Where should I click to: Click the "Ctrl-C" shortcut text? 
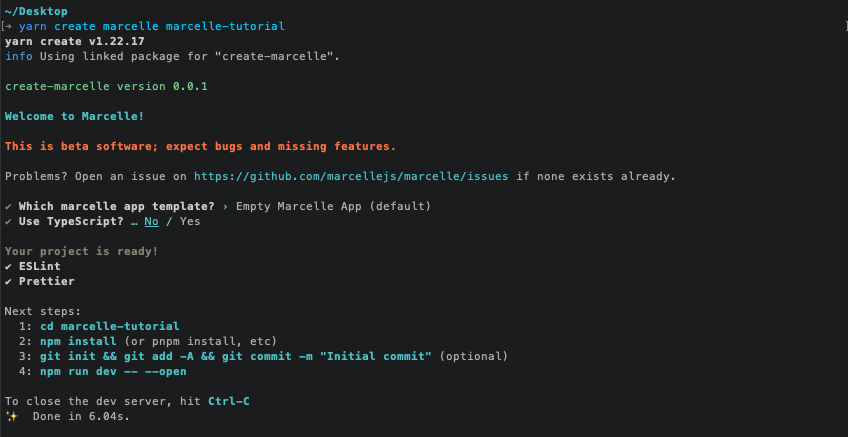tap(229, 401)
